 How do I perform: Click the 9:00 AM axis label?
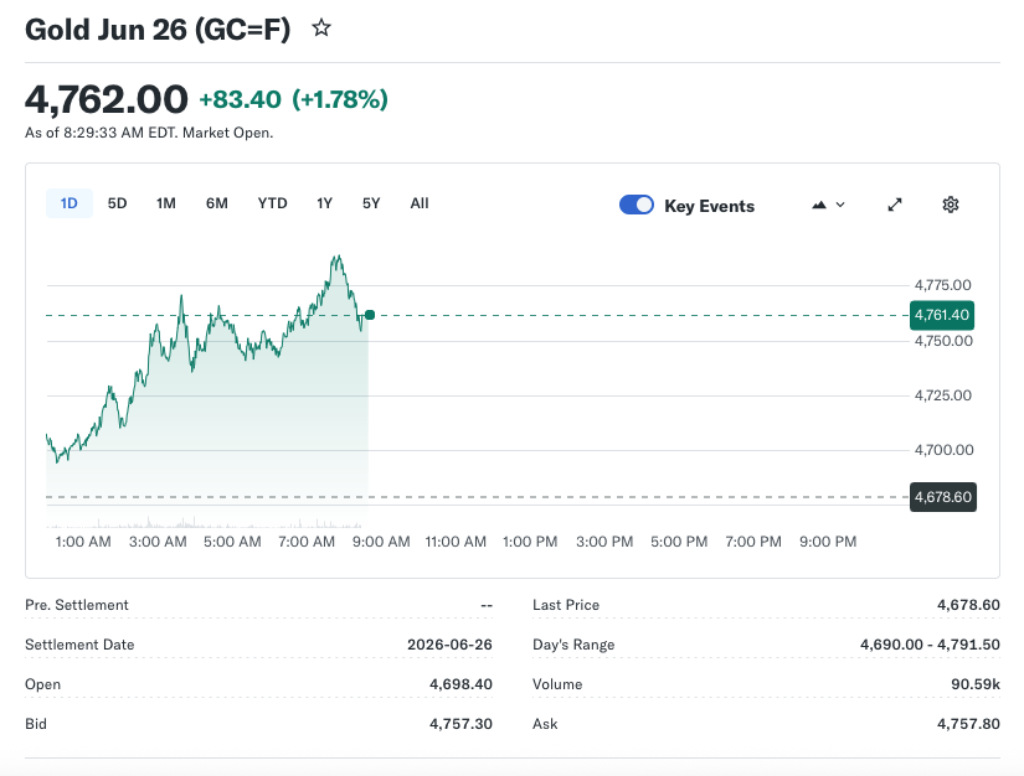click(x=381, y=541)
